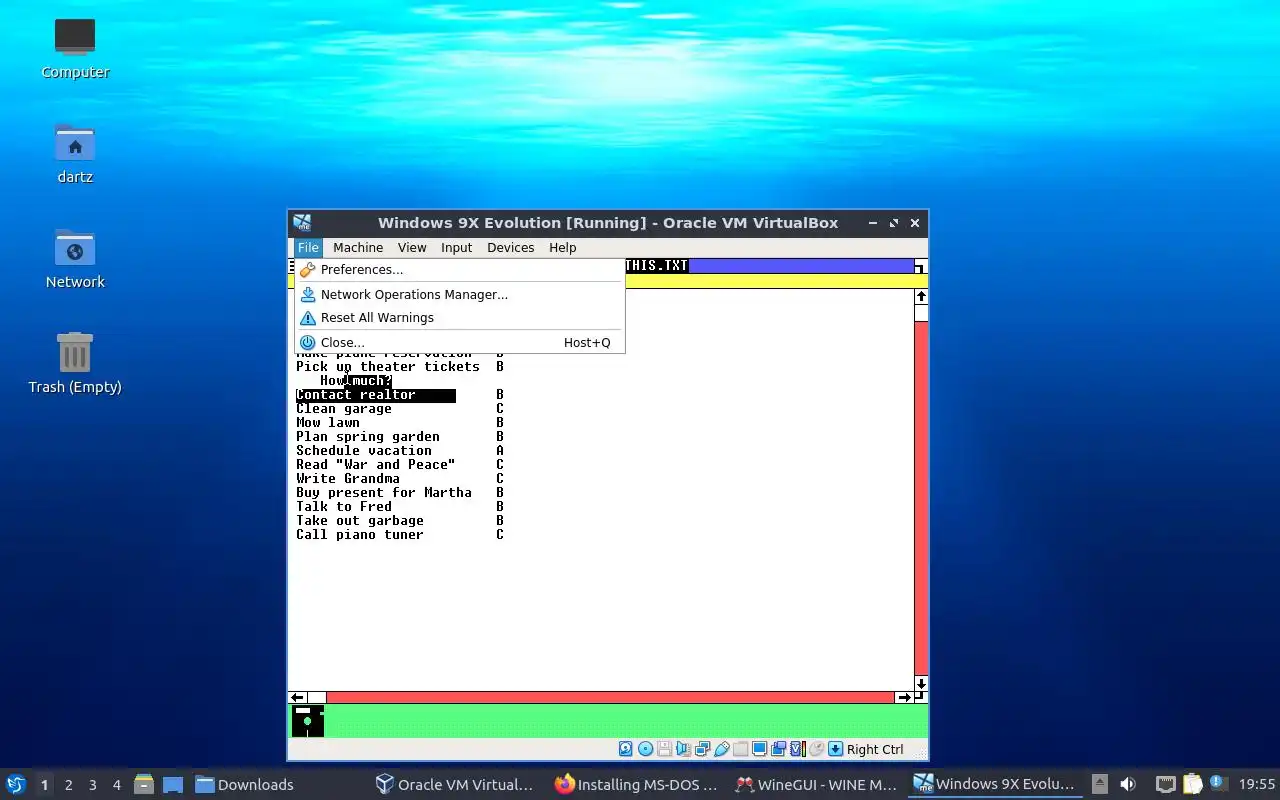The height and width of the screenshot is (800, 1280).
Task: Click the keyboard capture arrow icon
Action: tap(835, 749)
